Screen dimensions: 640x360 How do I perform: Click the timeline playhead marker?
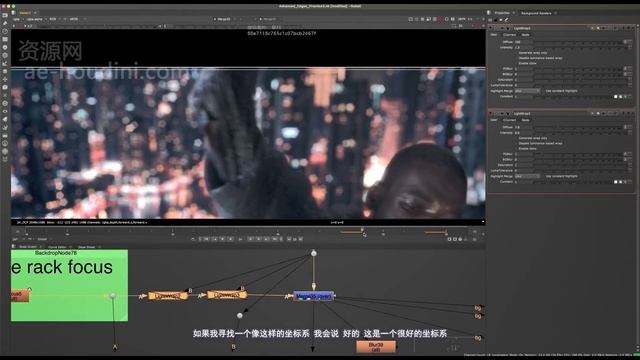(x=362, y=230)
